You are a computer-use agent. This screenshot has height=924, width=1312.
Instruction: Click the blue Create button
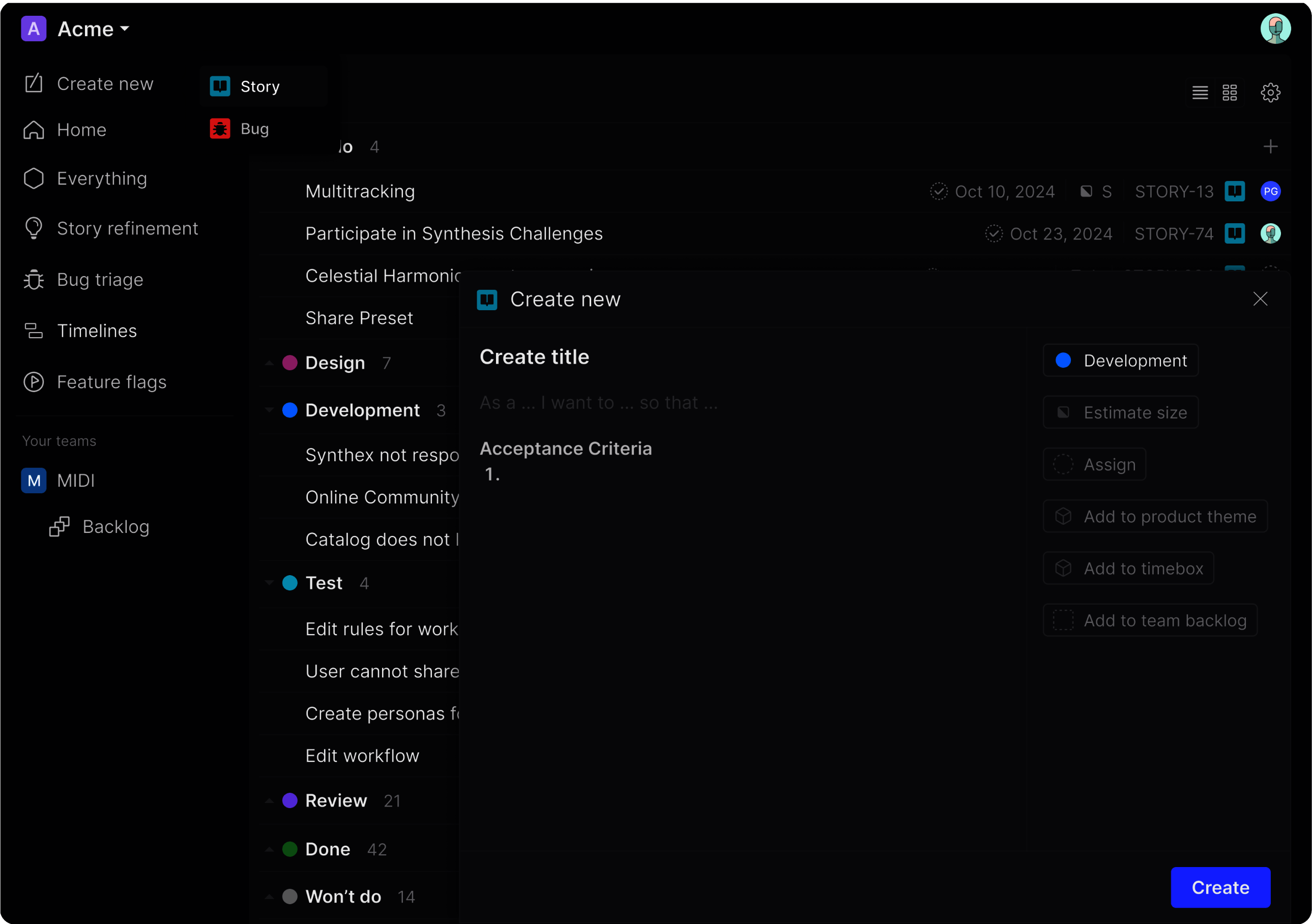point(1219,887)
